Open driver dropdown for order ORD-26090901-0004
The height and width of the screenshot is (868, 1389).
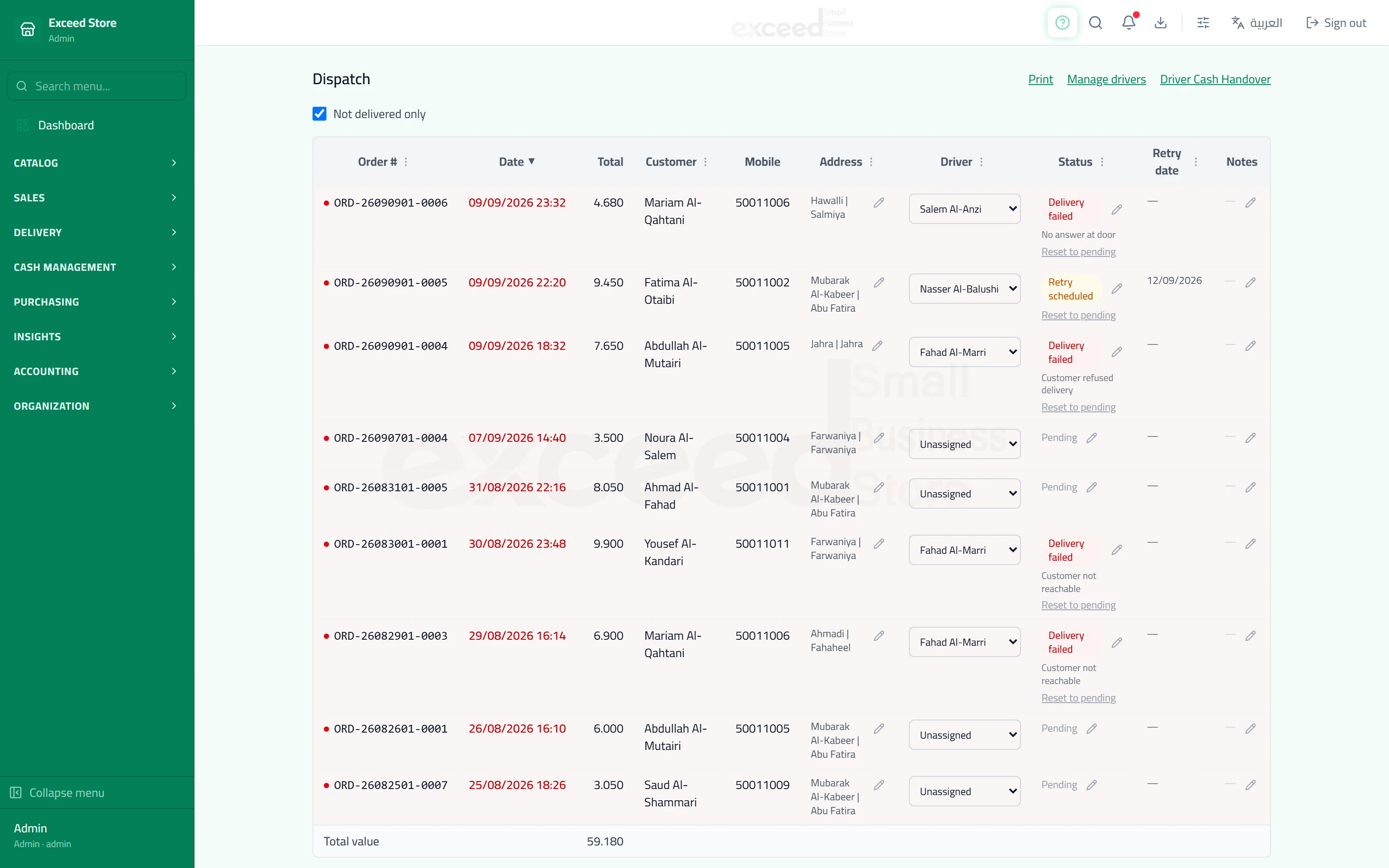click(x=964, y=352)
